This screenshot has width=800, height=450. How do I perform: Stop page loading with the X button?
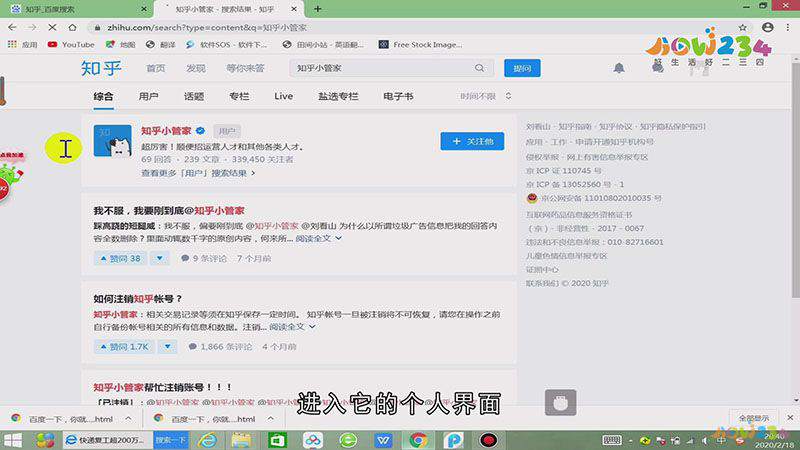click(x=52, y=27)
